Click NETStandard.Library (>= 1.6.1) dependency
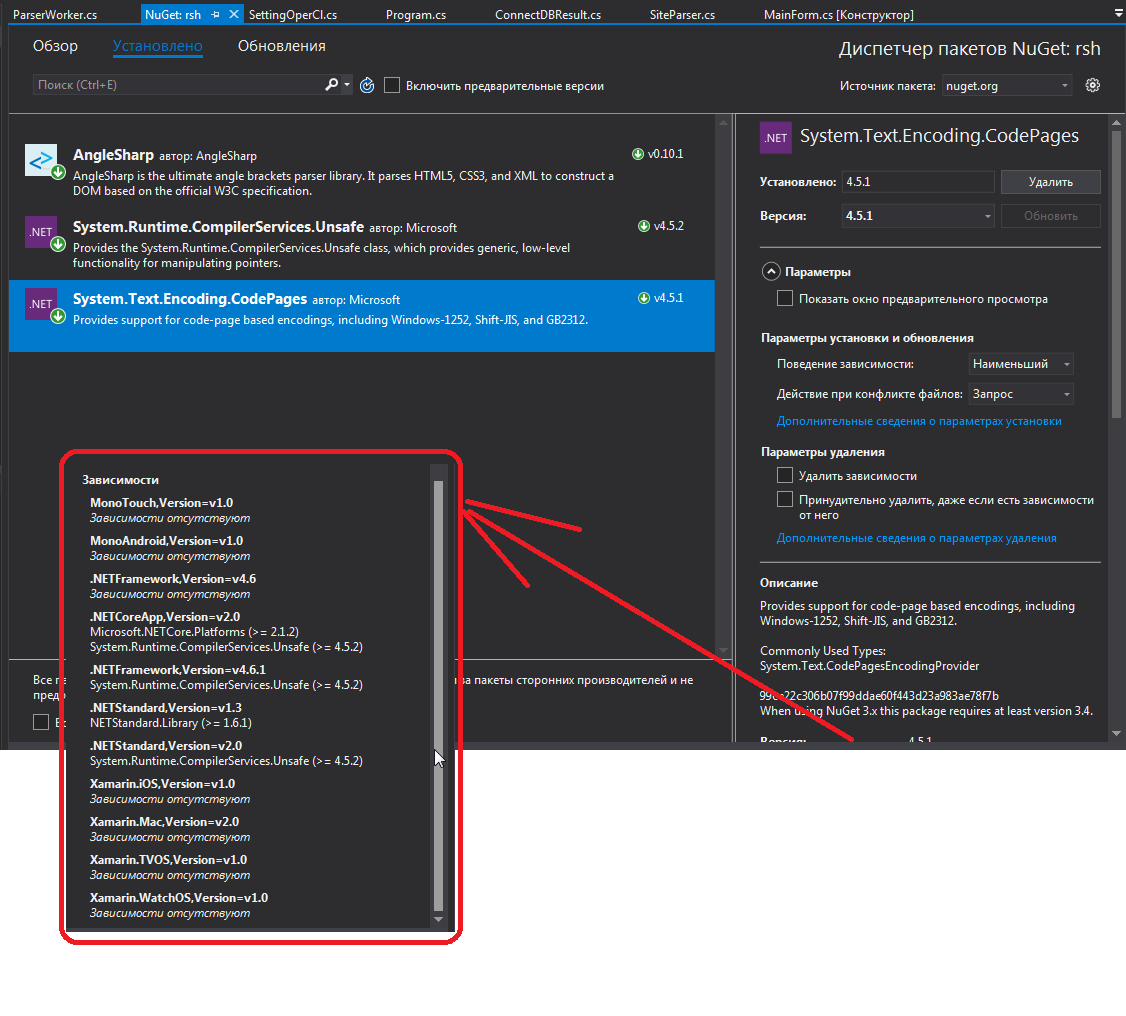1126x1016 pixels. 171,723
